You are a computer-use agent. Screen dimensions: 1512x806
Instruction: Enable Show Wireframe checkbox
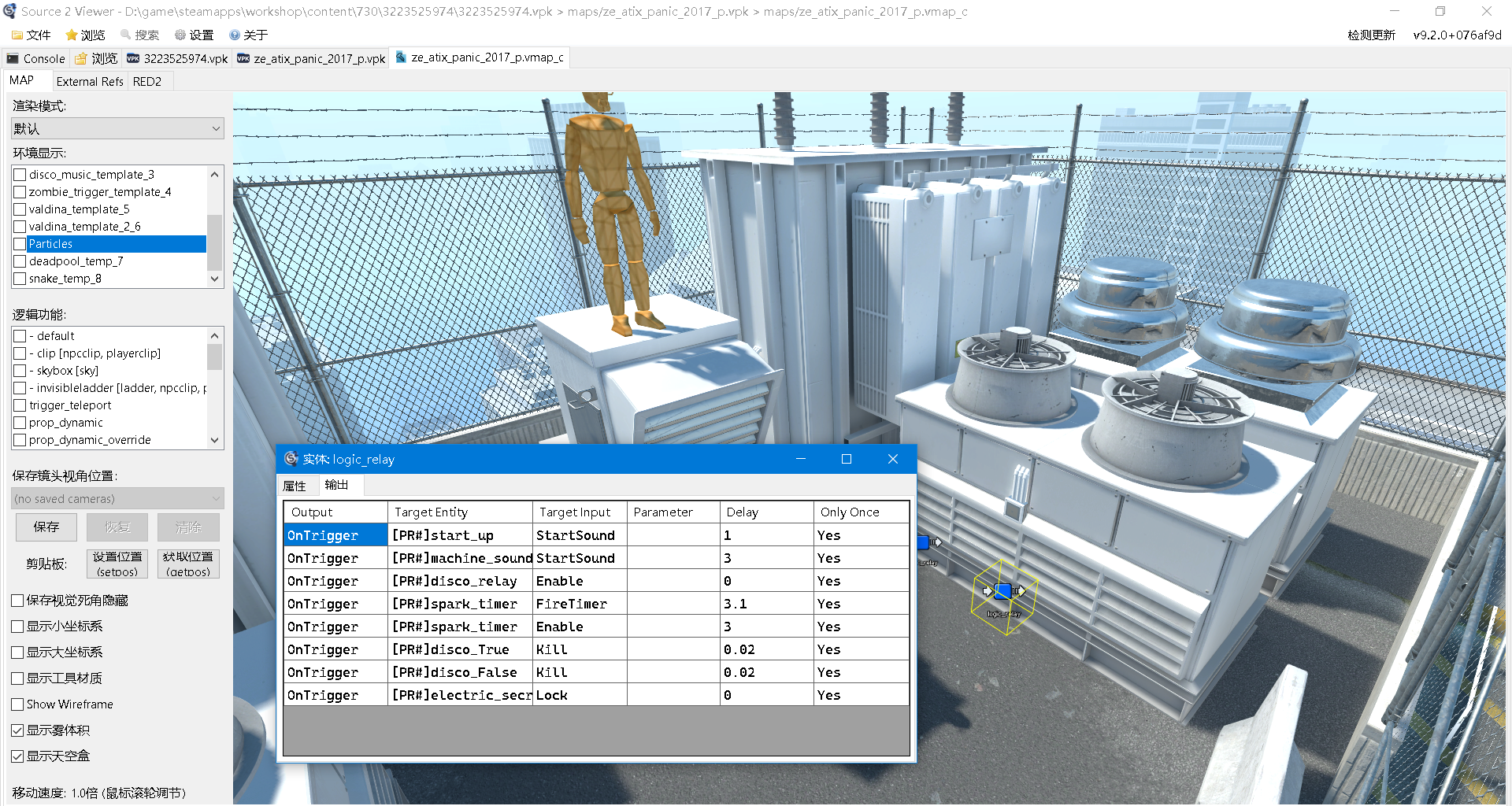17,704
